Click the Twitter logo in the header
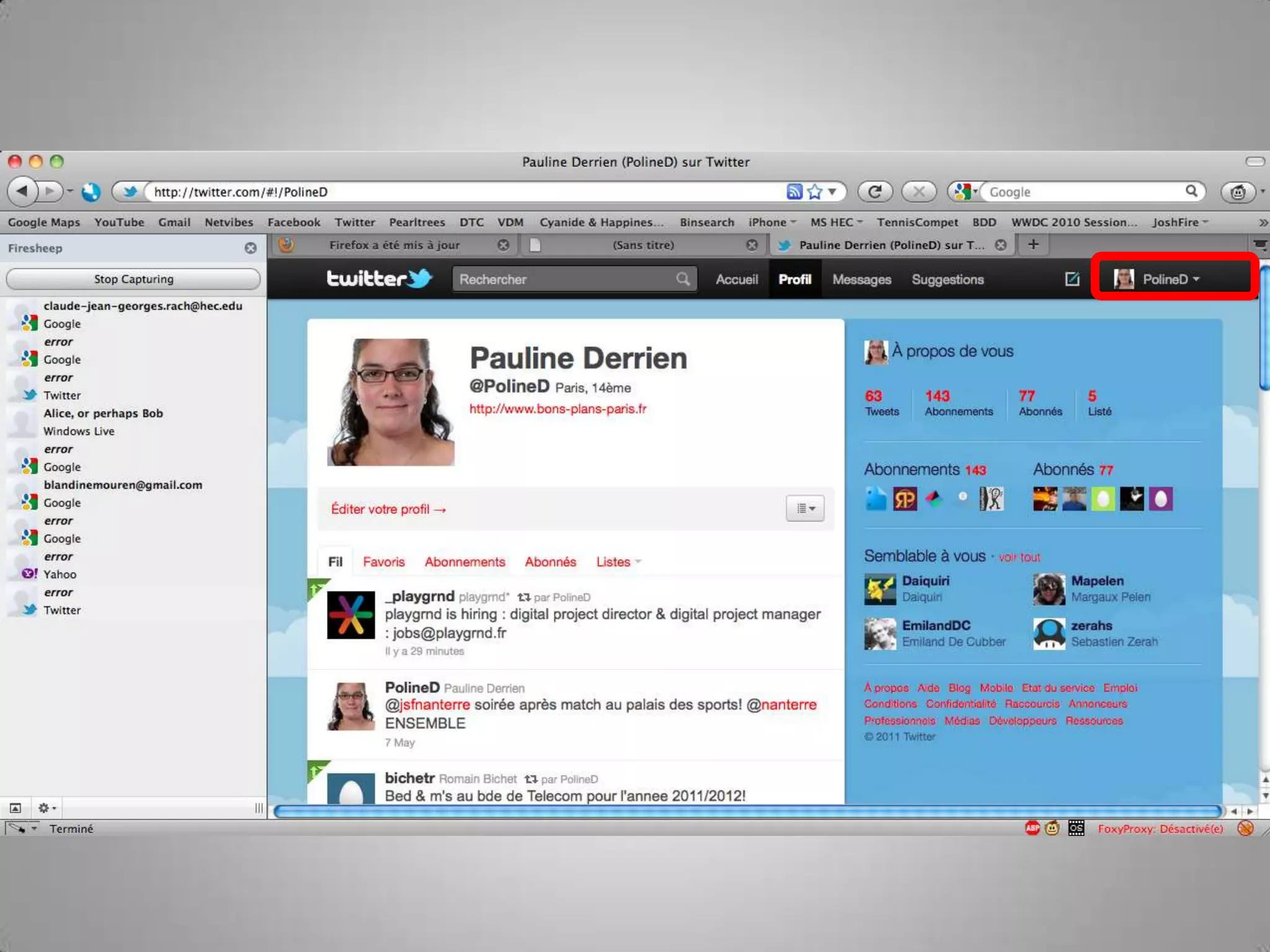Viewport: 1270px width, 952px height. [x=379, y=278]
